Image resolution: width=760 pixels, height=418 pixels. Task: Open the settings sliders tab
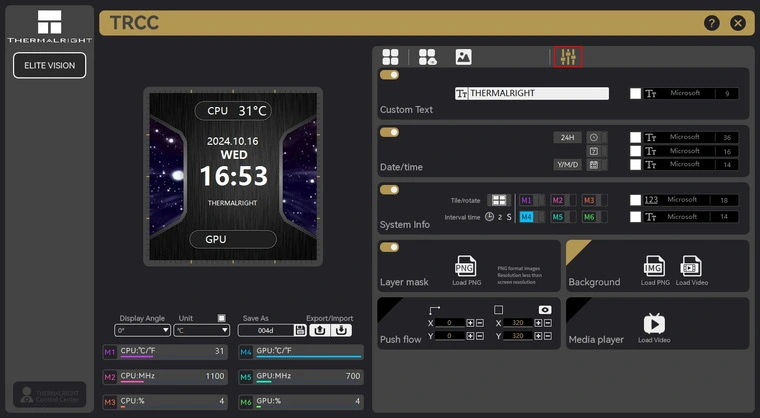tap(568, 57)
